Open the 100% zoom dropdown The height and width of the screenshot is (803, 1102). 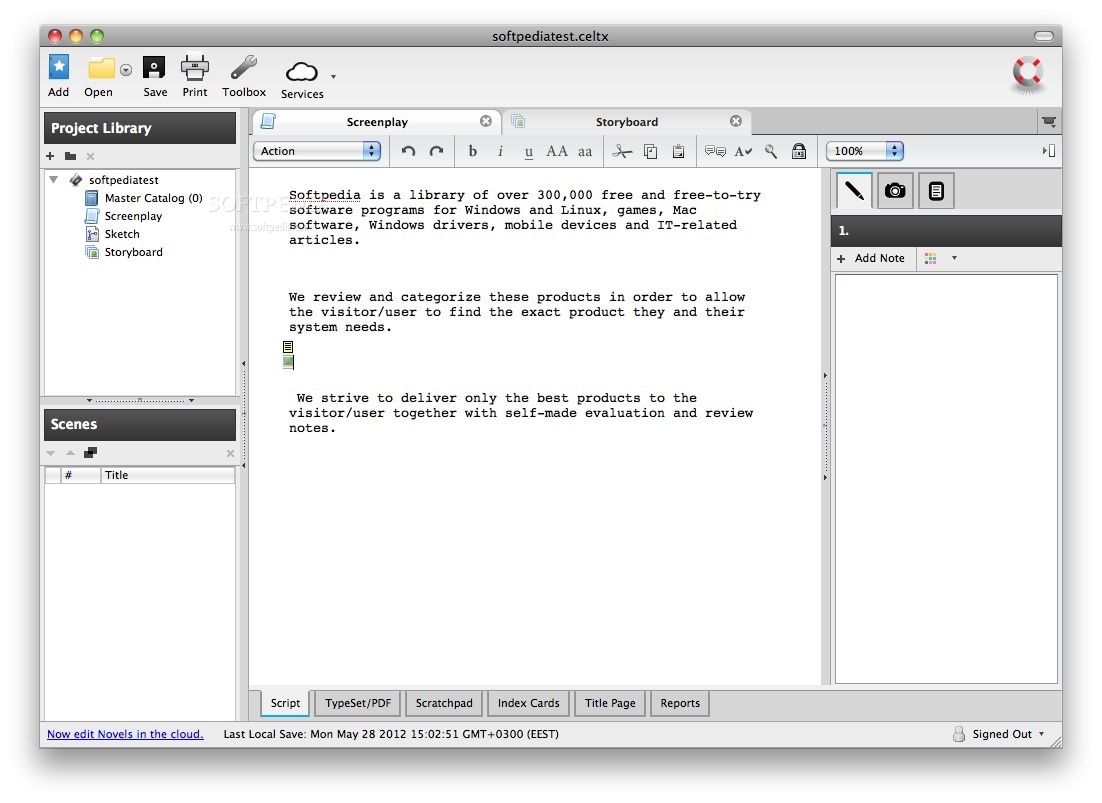[x=865, y=151]
